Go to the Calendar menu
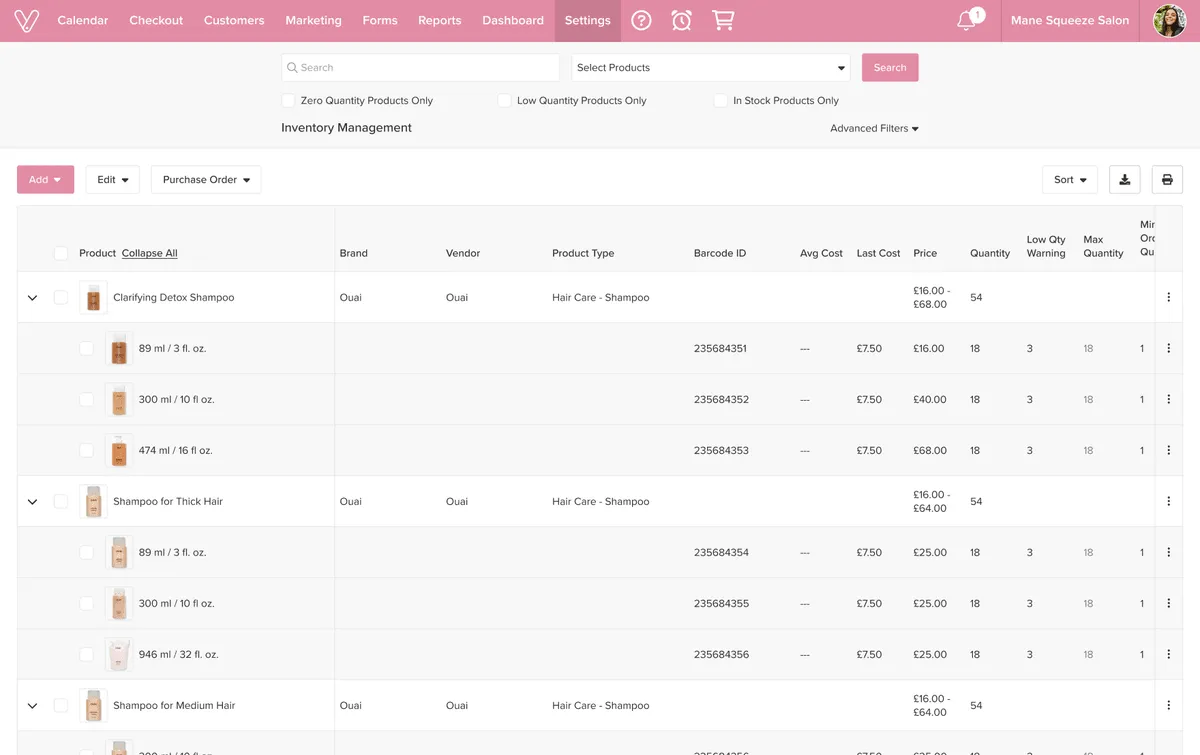 [x=83, y=21]
